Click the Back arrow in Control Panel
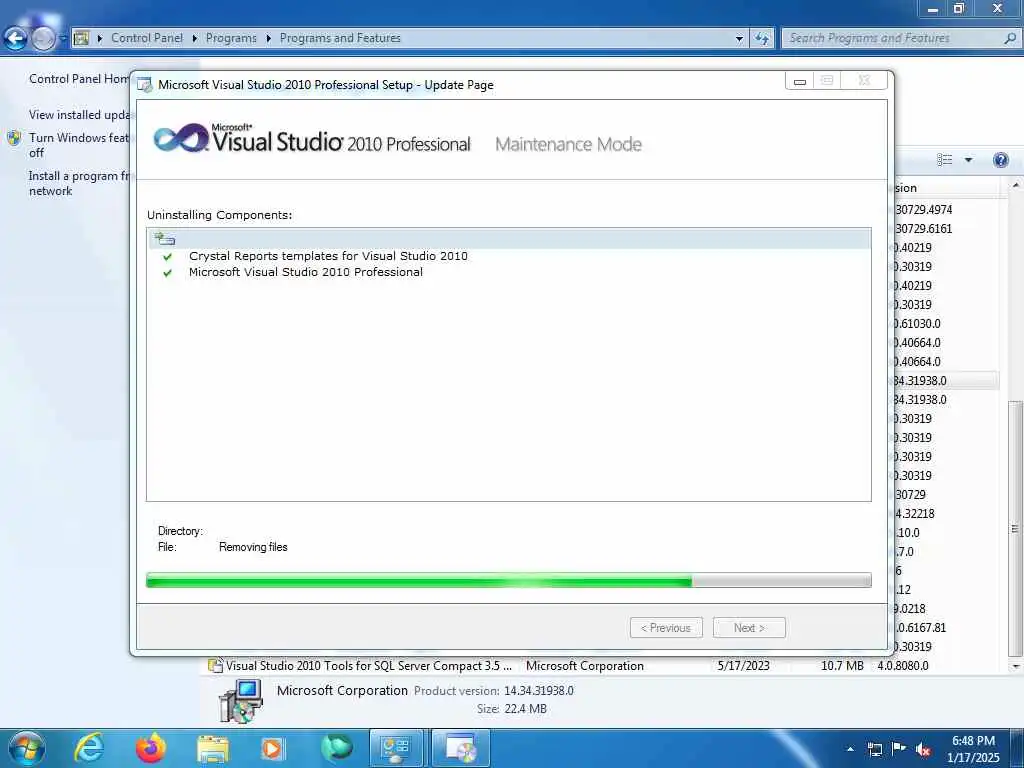Image resolution: width=1024 pixels, height=768 pixels. 16,39
